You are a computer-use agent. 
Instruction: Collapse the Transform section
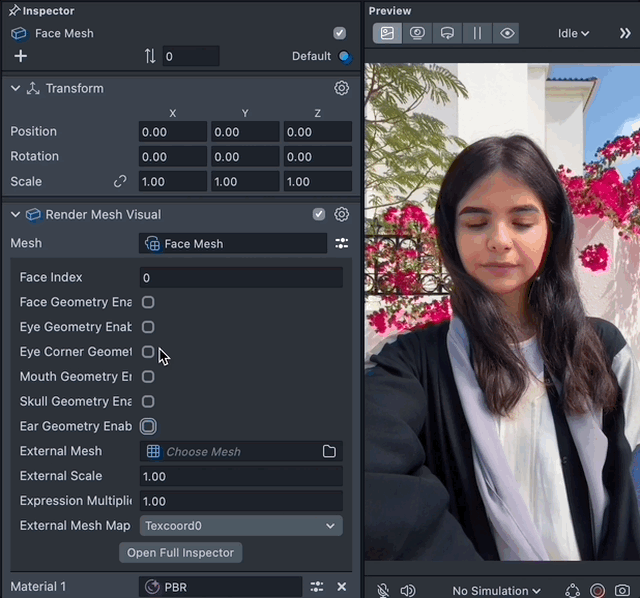point(15,88)
